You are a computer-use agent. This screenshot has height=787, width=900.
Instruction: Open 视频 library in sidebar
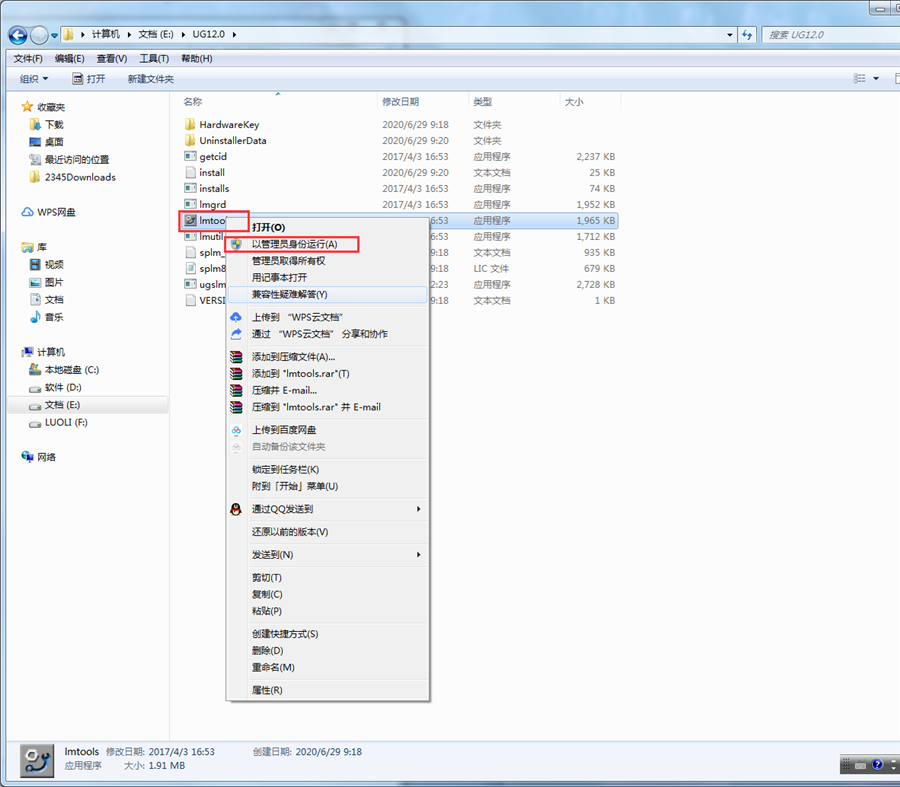[x=46, y=264]
